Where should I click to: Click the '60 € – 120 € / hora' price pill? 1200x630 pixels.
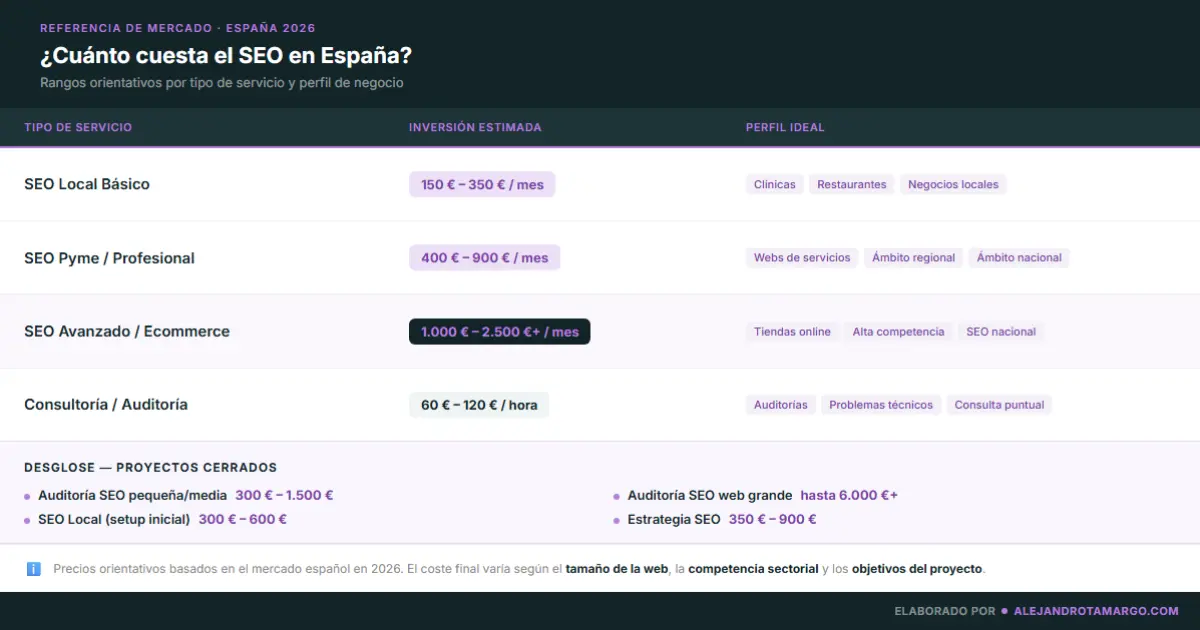479,405
